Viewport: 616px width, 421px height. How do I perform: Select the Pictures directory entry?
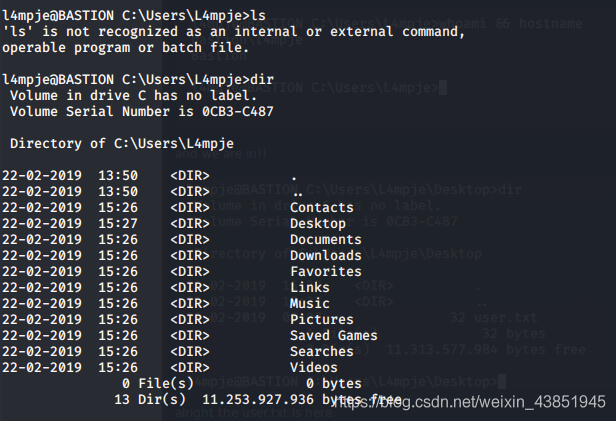[322, 320]
